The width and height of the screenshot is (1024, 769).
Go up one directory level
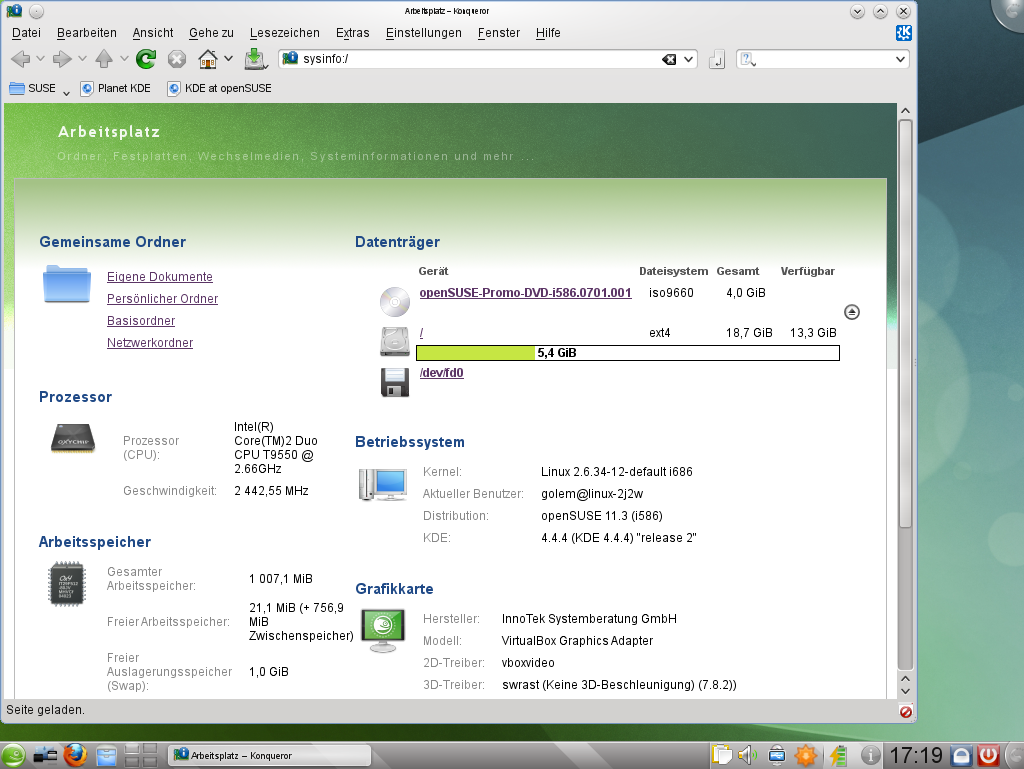pos(104,58)
